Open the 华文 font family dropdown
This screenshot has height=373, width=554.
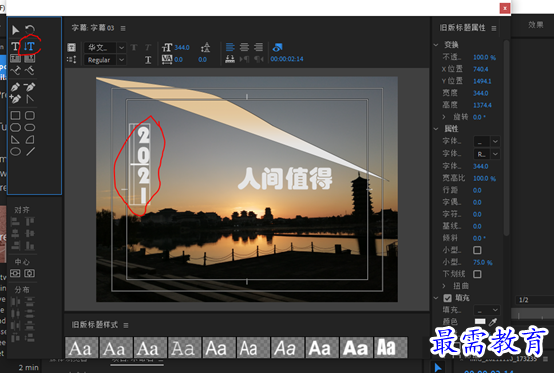coord(121,47)
